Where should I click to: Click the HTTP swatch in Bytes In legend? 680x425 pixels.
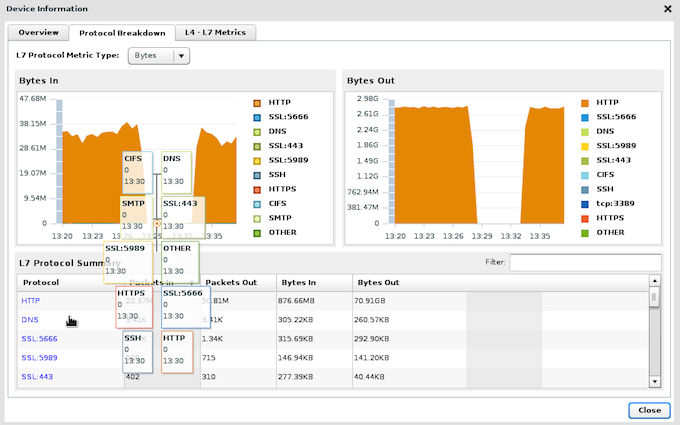[x=257, y=103]
